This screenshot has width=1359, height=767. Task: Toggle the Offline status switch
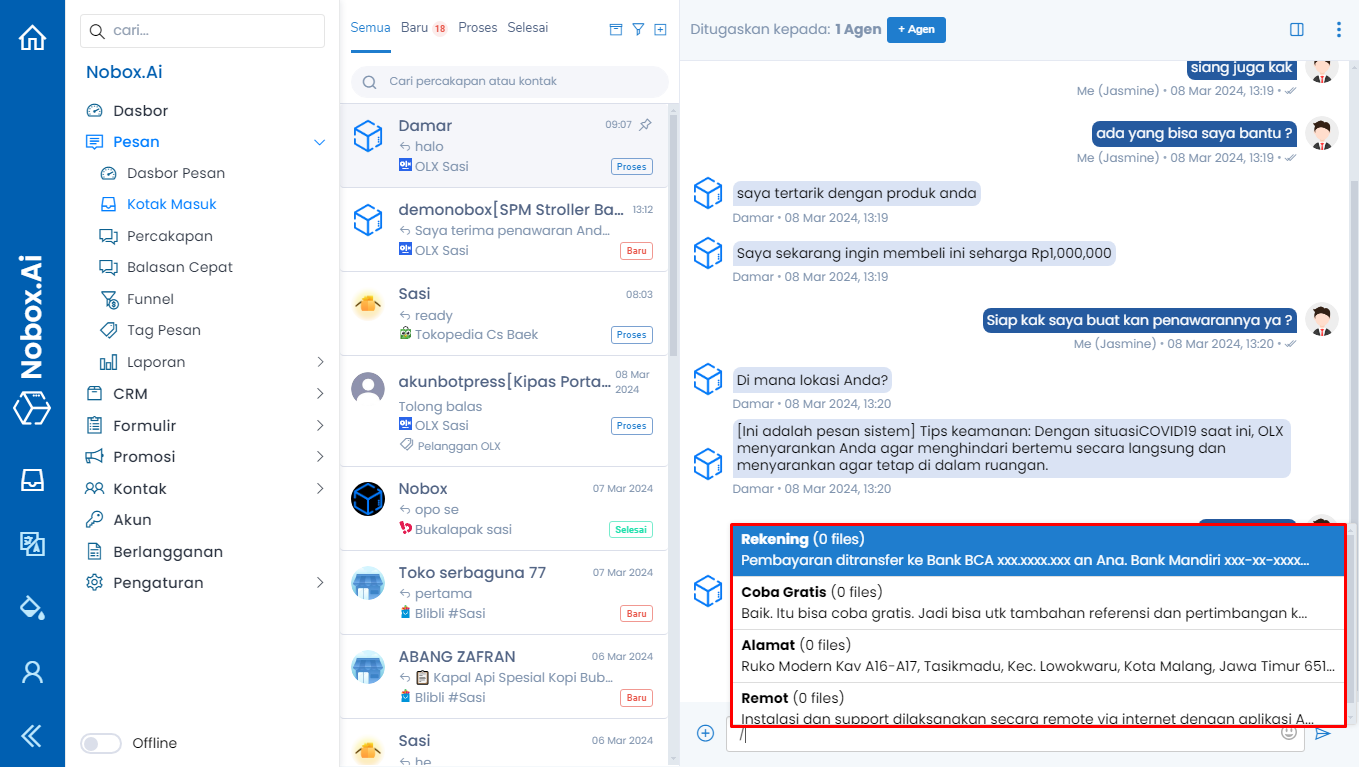(x=100, y=743)
